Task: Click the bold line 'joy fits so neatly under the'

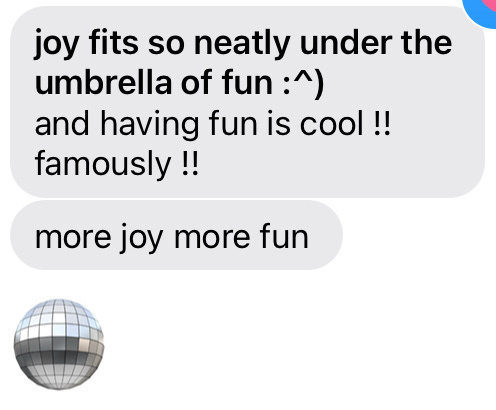Action: click(243, 44)
